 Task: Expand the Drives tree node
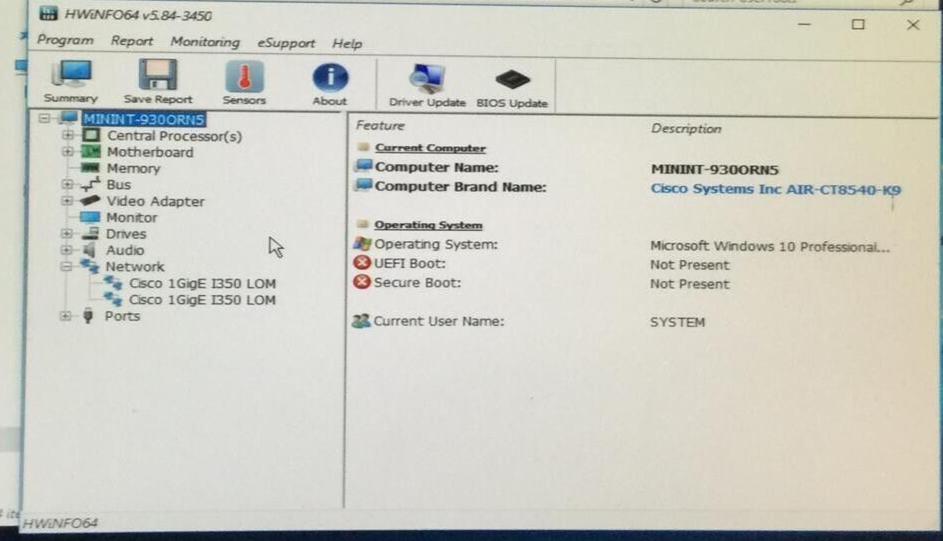67,234
